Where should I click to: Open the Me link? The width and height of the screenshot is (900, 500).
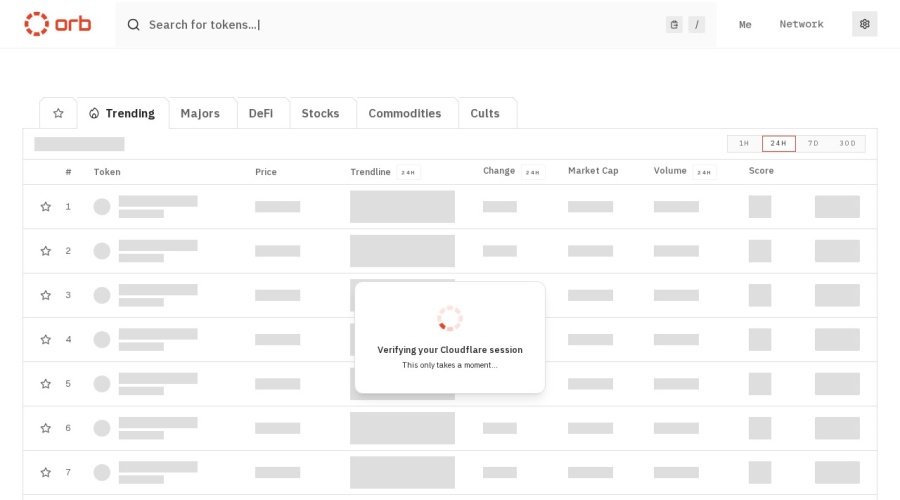pyautogui.click(x=745, y=24)
